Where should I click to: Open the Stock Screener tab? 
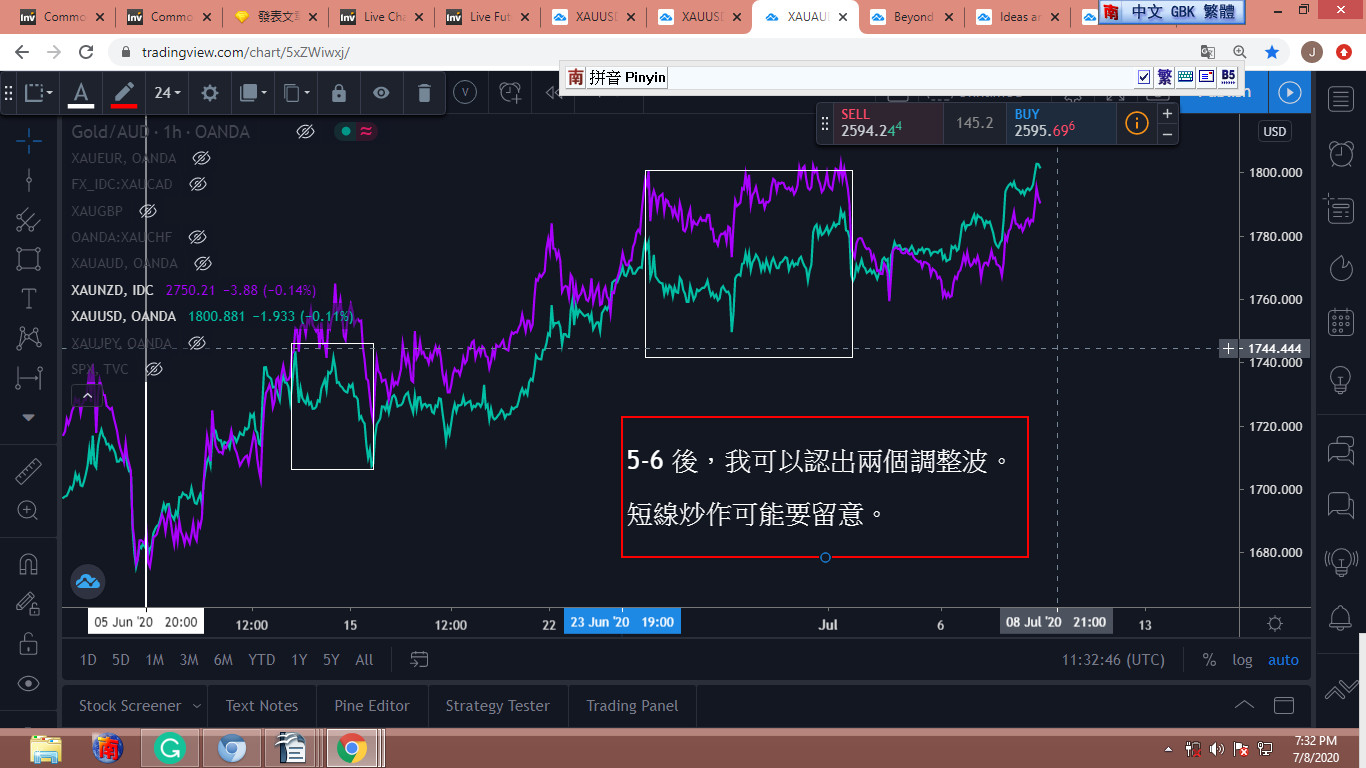pyautogui.click(x=130, y=706)
